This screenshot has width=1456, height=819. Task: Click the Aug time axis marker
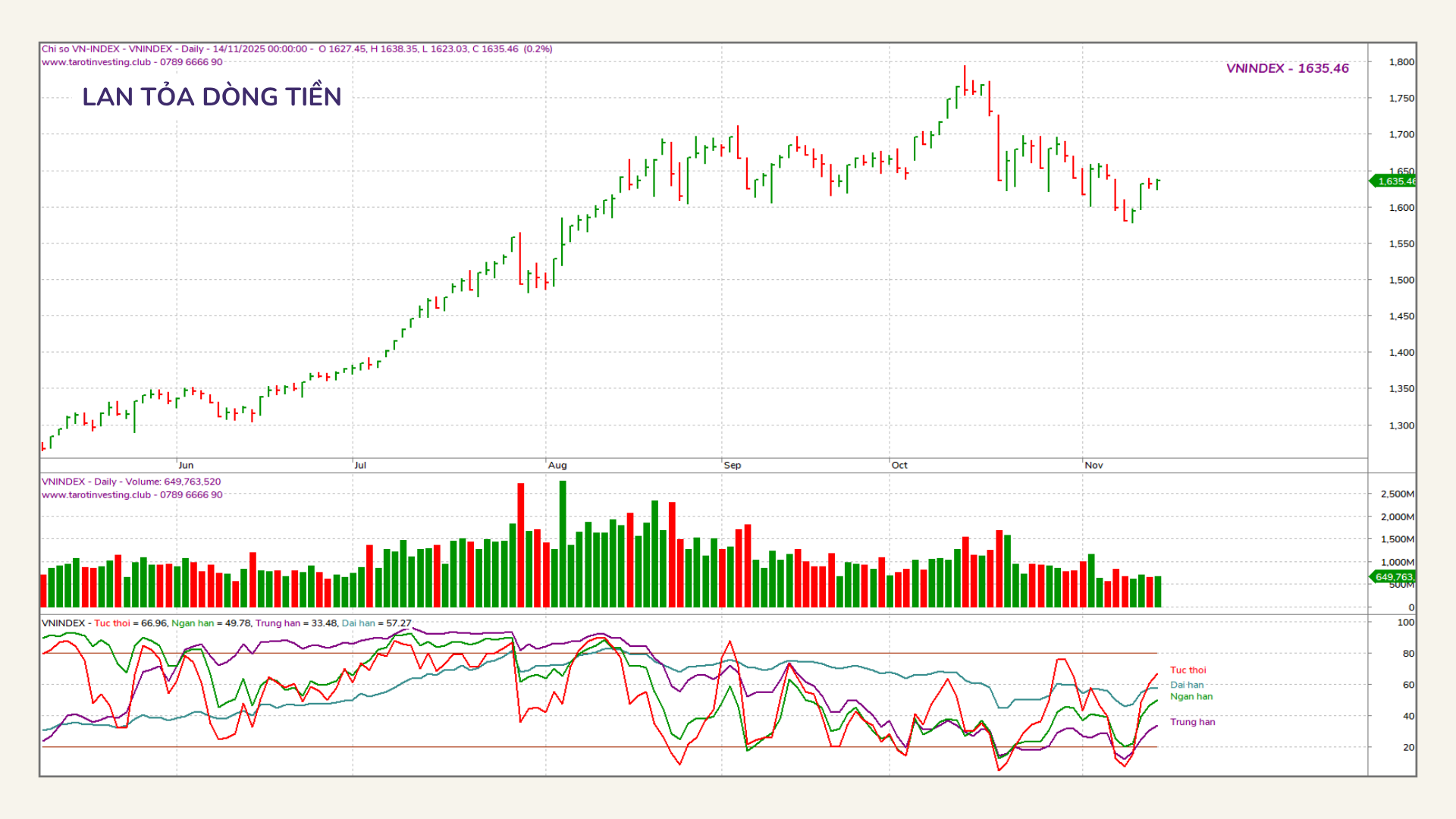[557, 465]
